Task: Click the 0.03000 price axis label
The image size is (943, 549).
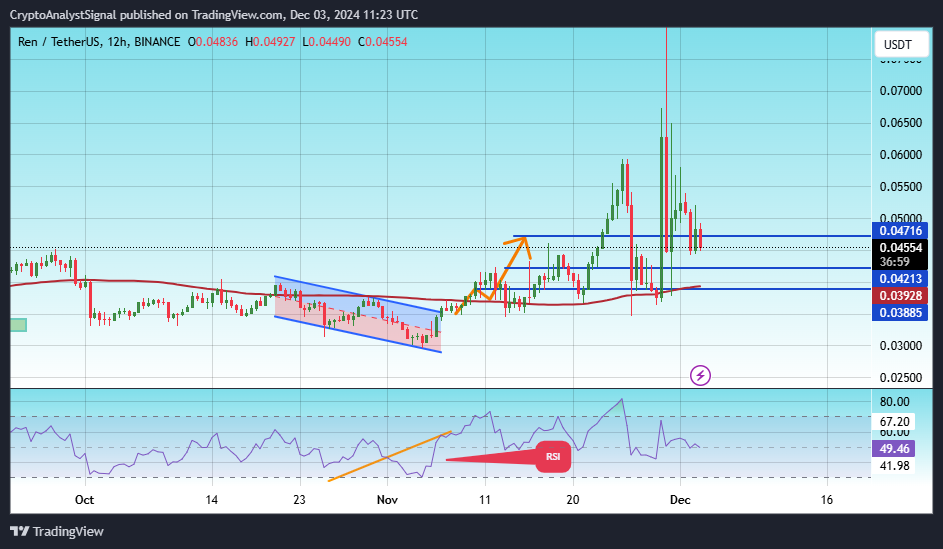Action: 900,346
